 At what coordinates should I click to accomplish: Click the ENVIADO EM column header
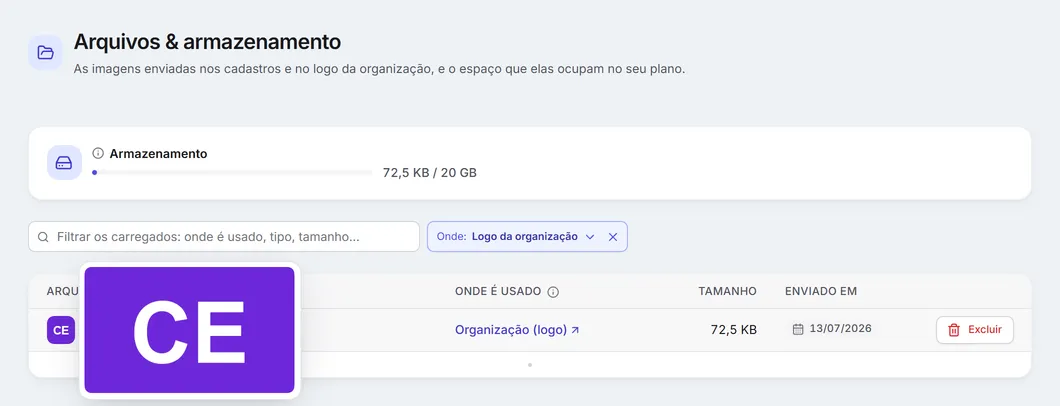821,291
